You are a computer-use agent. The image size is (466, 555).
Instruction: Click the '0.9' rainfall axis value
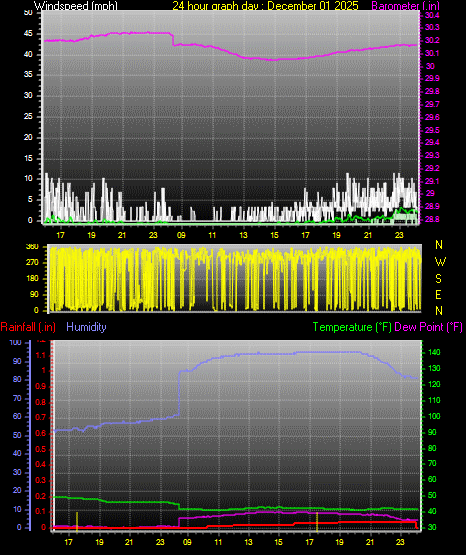(x=41, y=386)
